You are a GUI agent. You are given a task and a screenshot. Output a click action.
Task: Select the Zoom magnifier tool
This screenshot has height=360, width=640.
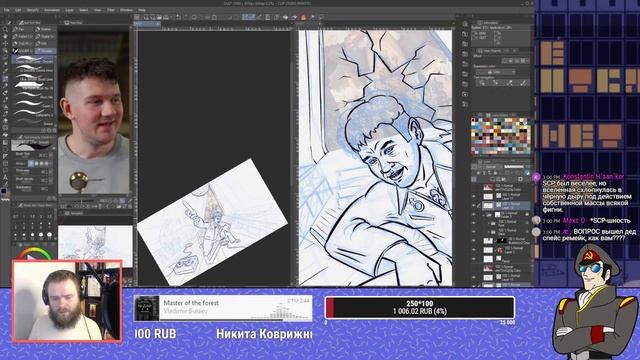click(x=5, y=29)
